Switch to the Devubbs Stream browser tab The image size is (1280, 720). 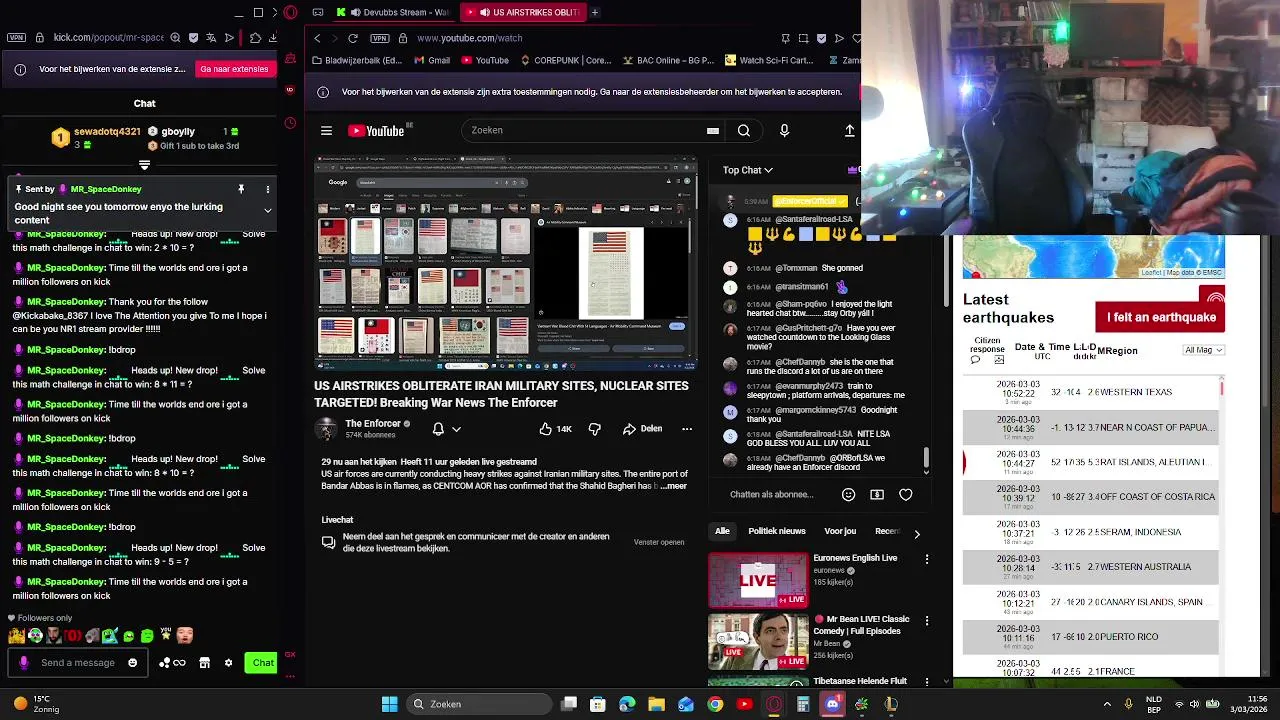(393, 12)
